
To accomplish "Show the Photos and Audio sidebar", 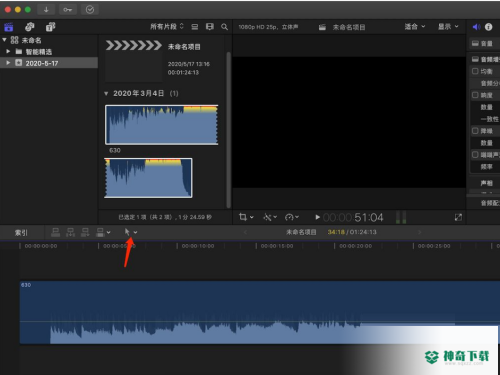I will tap(30, 27).
